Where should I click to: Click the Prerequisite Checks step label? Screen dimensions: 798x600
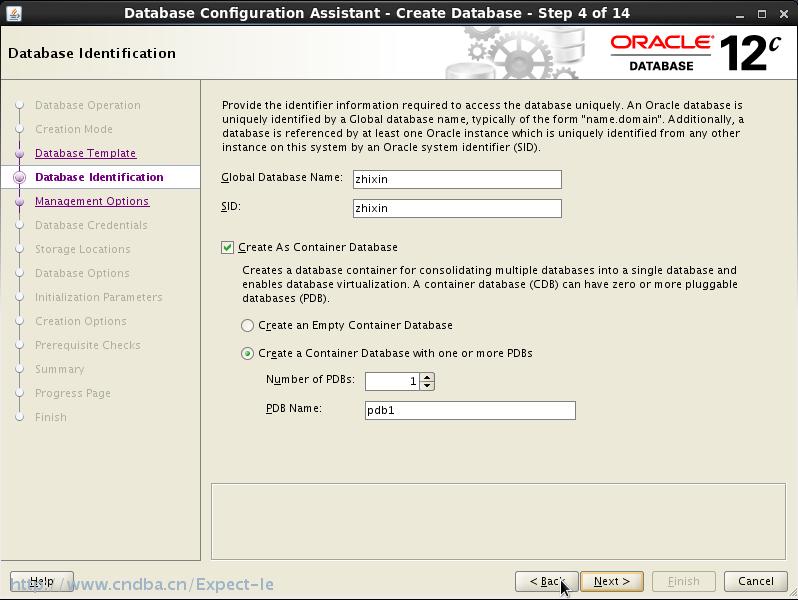(x=88, y=345)
